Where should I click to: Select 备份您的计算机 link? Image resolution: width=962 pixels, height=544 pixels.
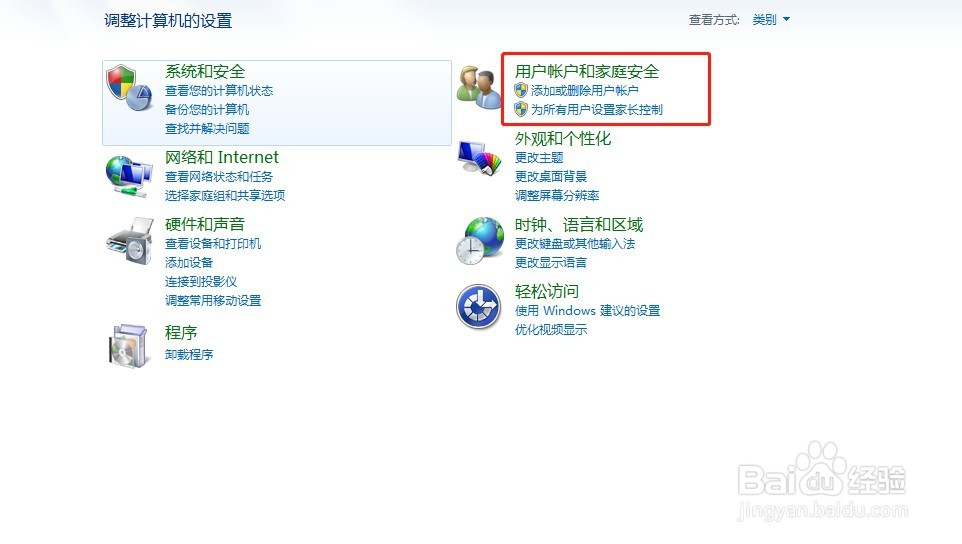[207, 110]
